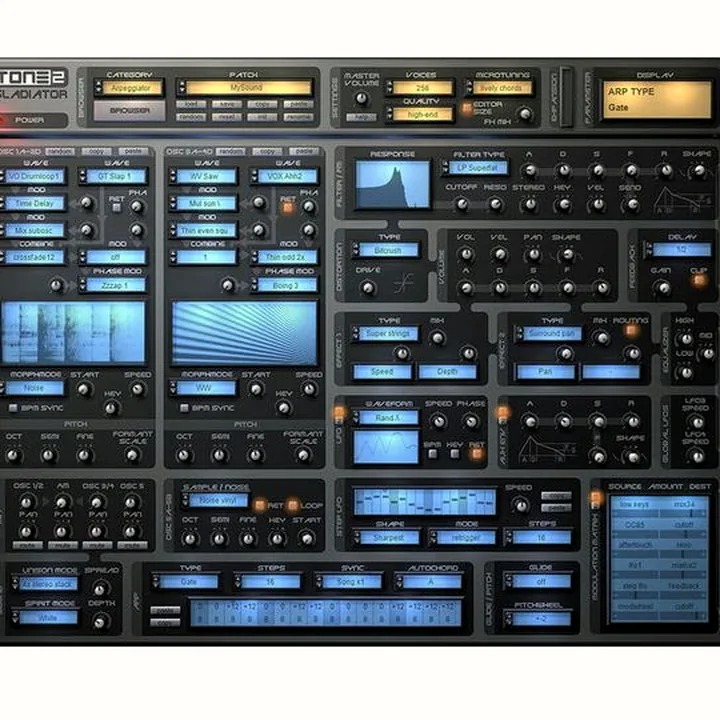
Task: Enable BPM Sync for OSC 3A-4D
Action: (x=184, y=408)
